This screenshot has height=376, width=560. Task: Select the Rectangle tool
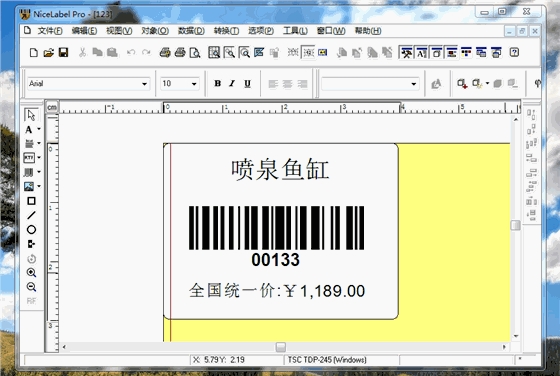[x=31, y=201]
